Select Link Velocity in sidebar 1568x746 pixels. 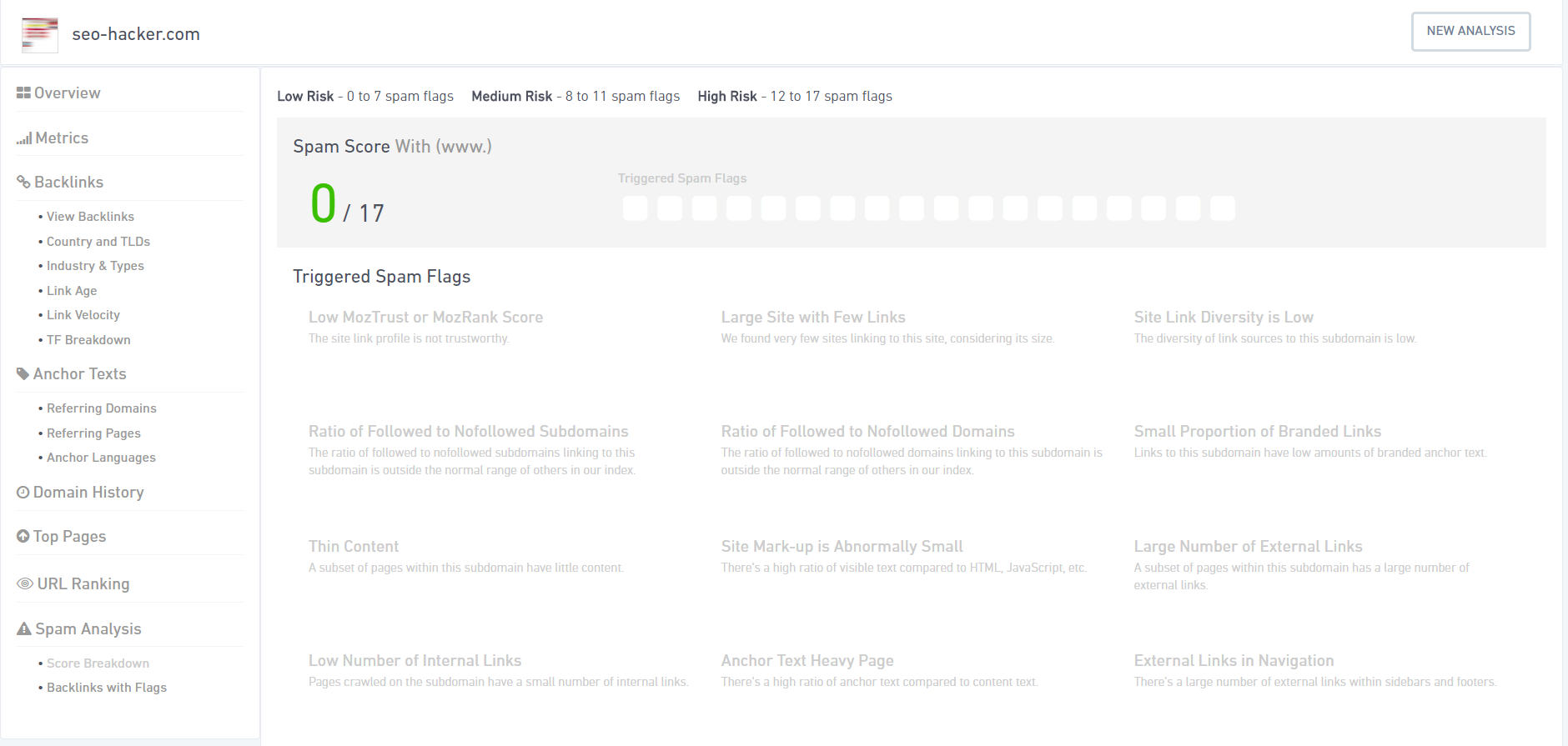click(83, 315)
